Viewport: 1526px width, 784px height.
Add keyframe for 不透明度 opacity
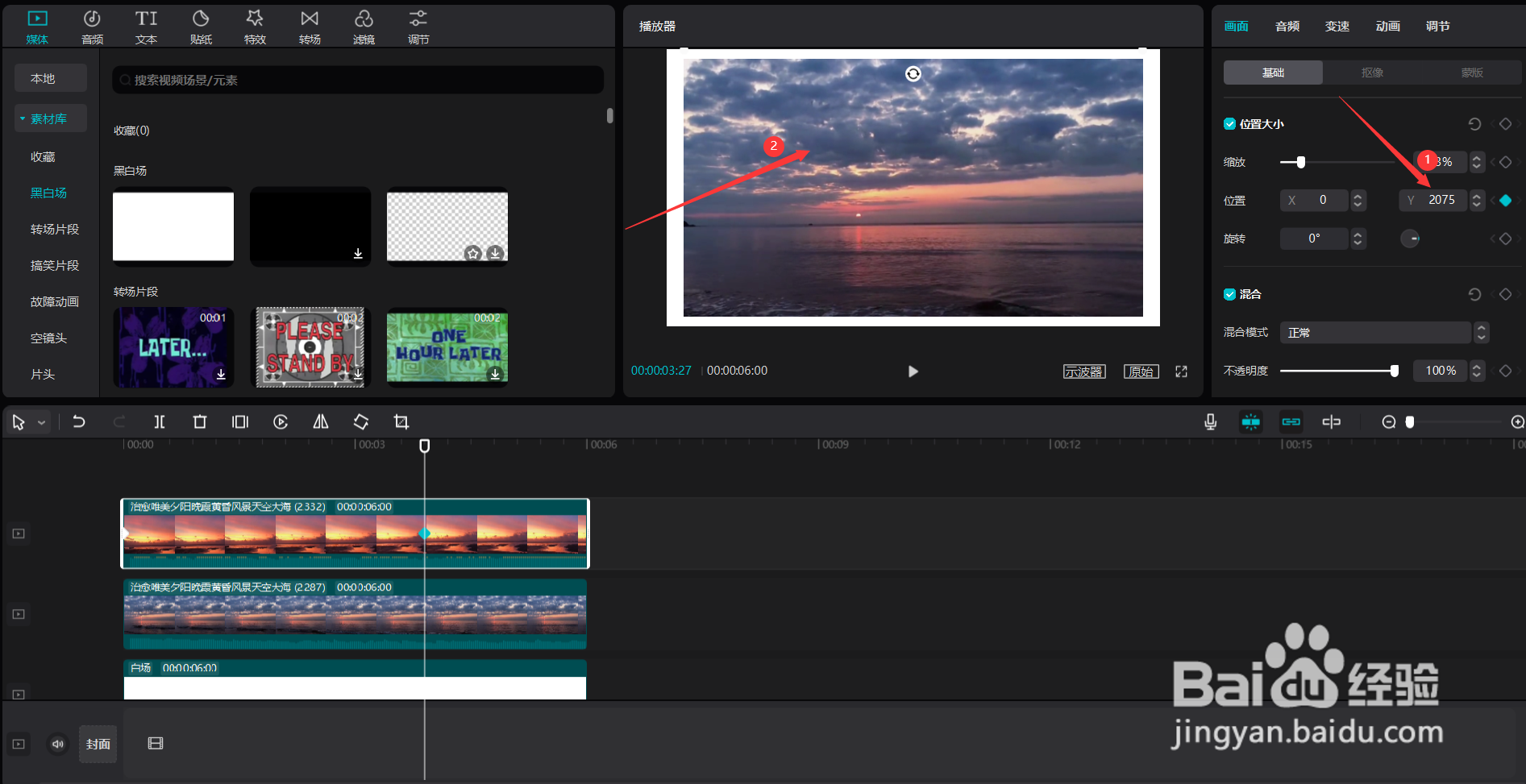[x=1505, y=371]
